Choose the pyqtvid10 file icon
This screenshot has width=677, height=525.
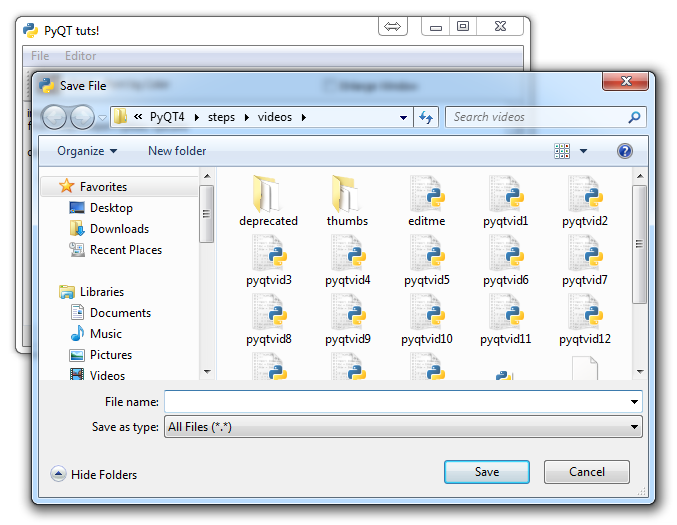pos(426,312)
